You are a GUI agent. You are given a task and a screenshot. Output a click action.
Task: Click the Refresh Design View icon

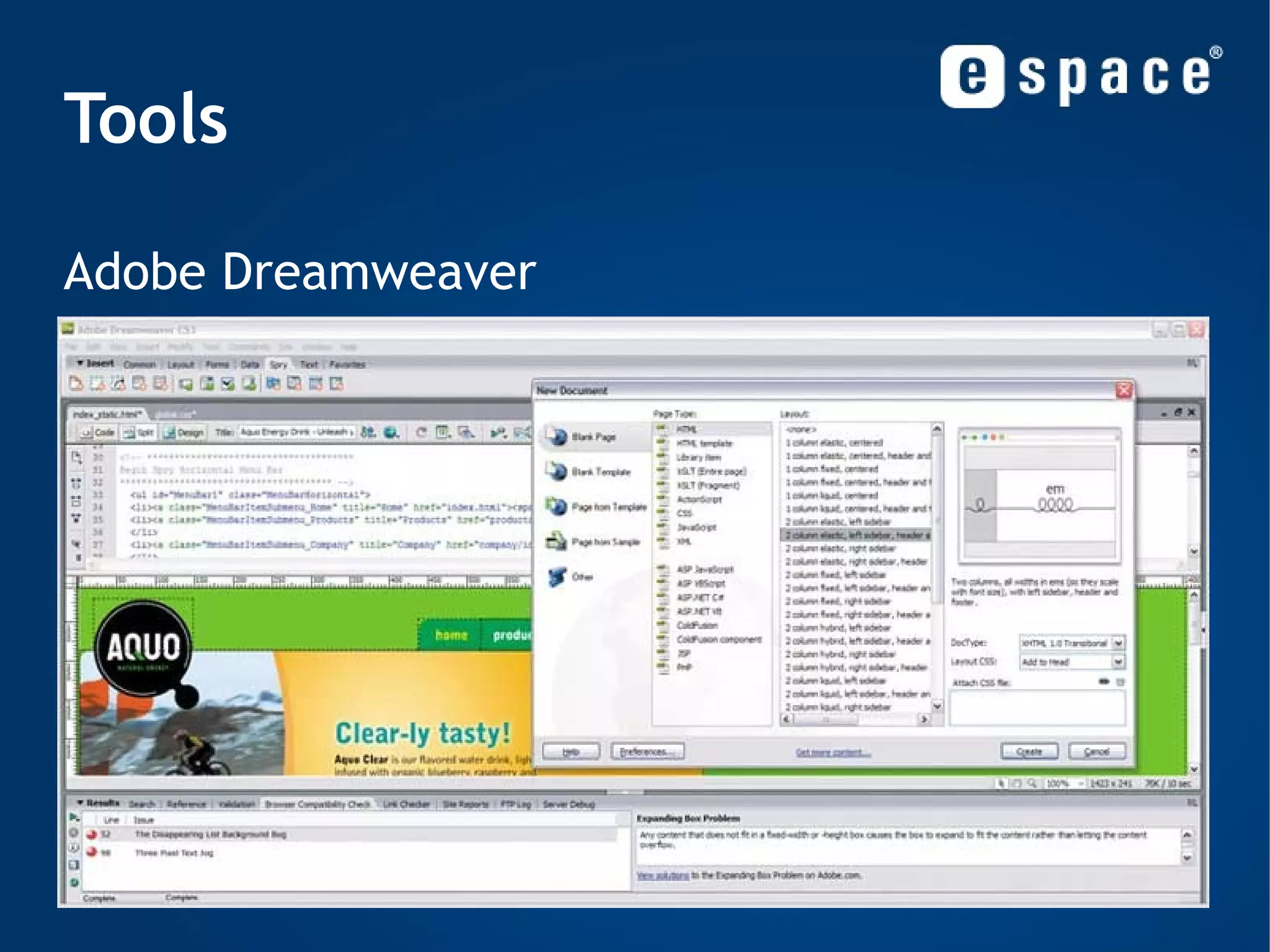coord(422,432)
